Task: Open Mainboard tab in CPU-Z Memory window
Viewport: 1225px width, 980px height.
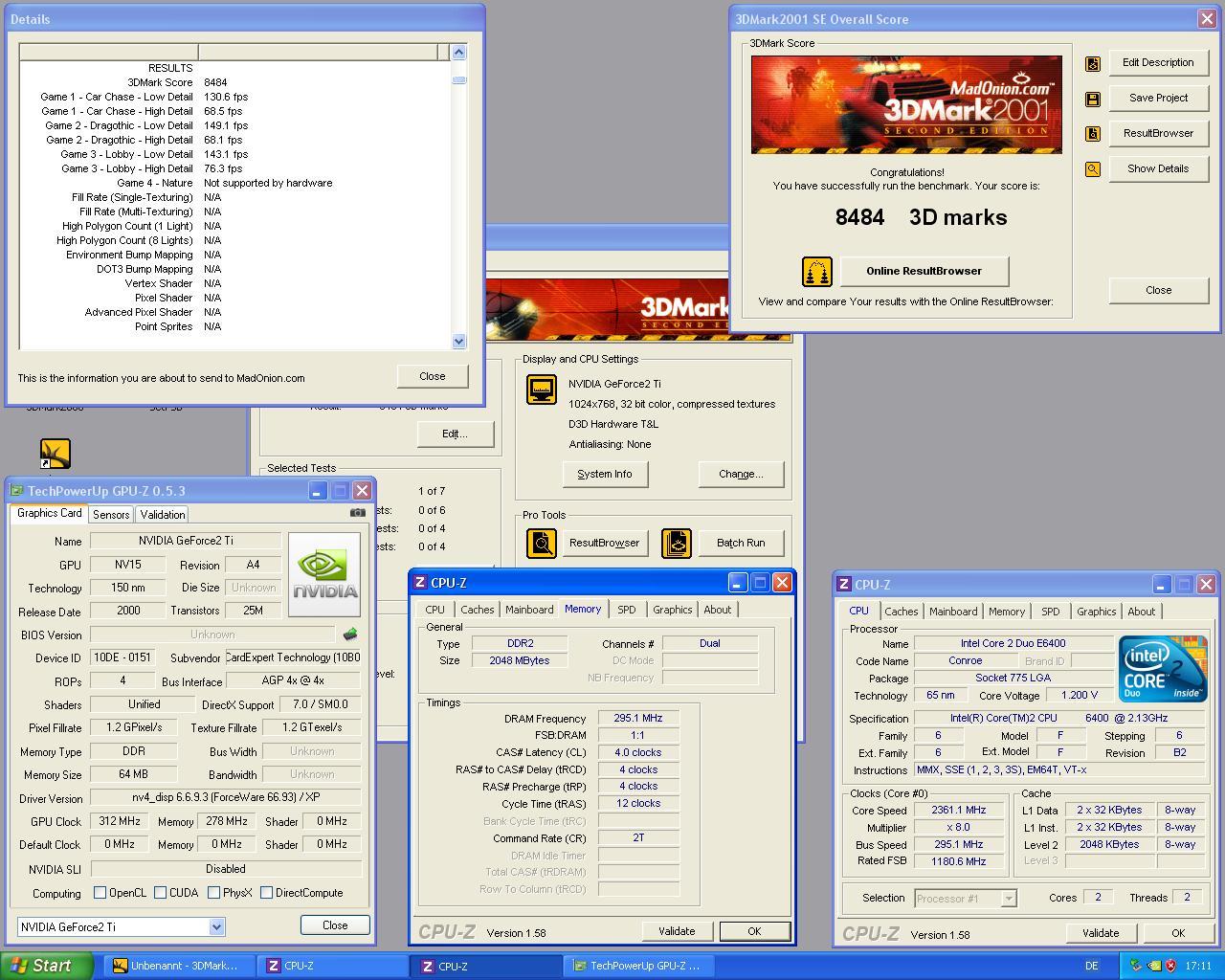Action: [529, 610]
